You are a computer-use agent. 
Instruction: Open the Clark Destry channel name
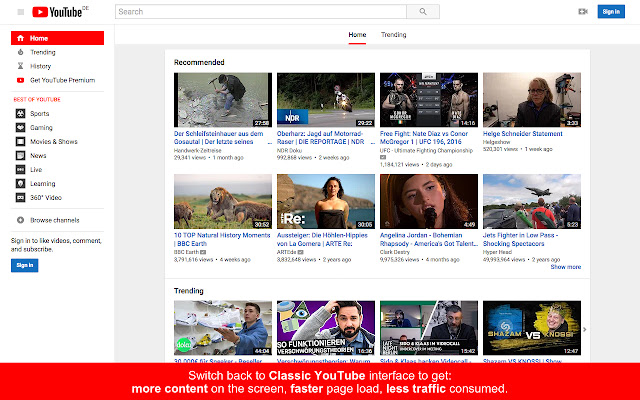(x=394, y=252)
